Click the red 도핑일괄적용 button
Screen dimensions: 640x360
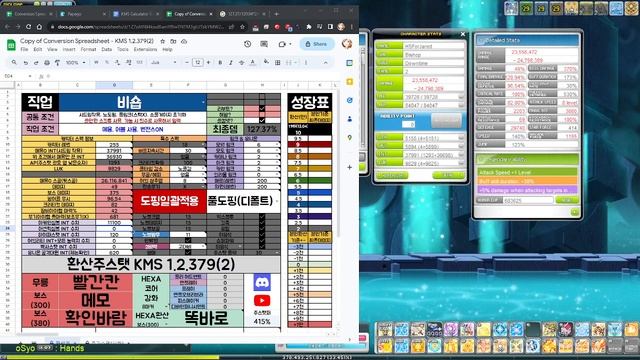tap(169, 201)
